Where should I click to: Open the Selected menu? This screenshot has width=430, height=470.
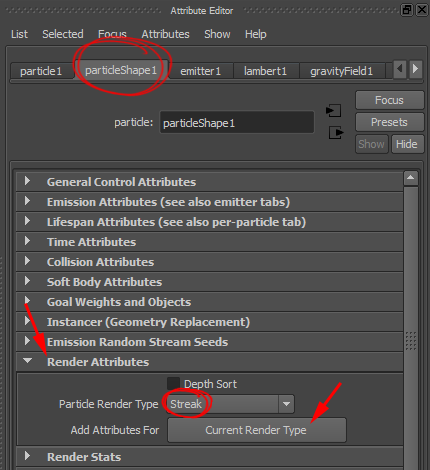(63, 34)
